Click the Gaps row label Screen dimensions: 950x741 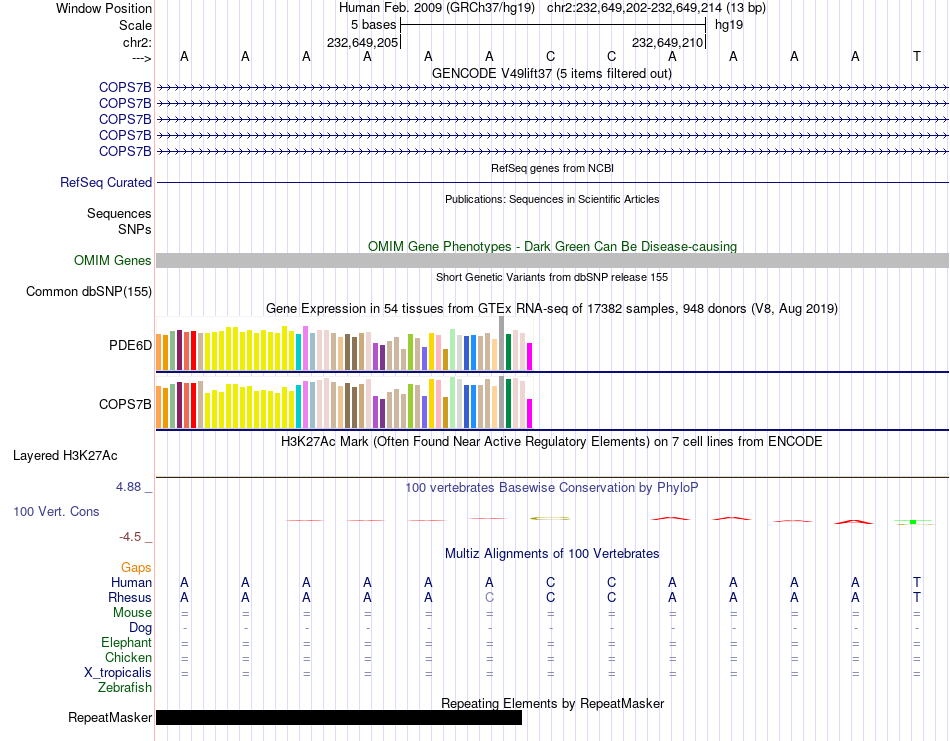tap(136, 568)
